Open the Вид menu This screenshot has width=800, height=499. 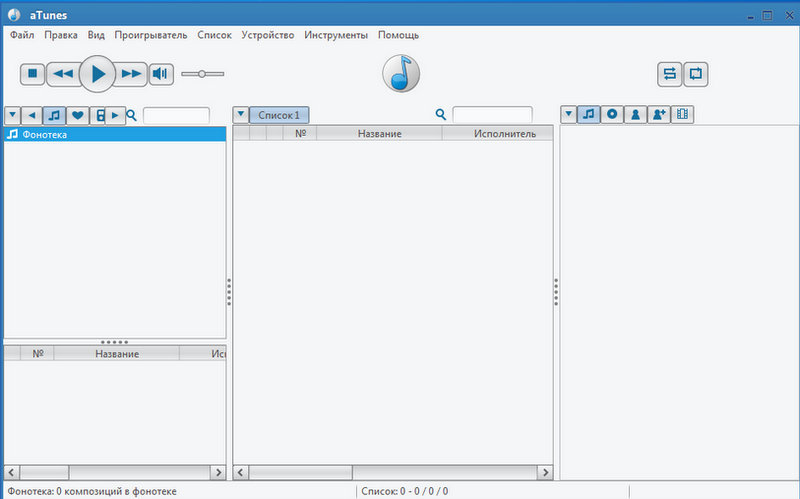[x=96, y=35]
